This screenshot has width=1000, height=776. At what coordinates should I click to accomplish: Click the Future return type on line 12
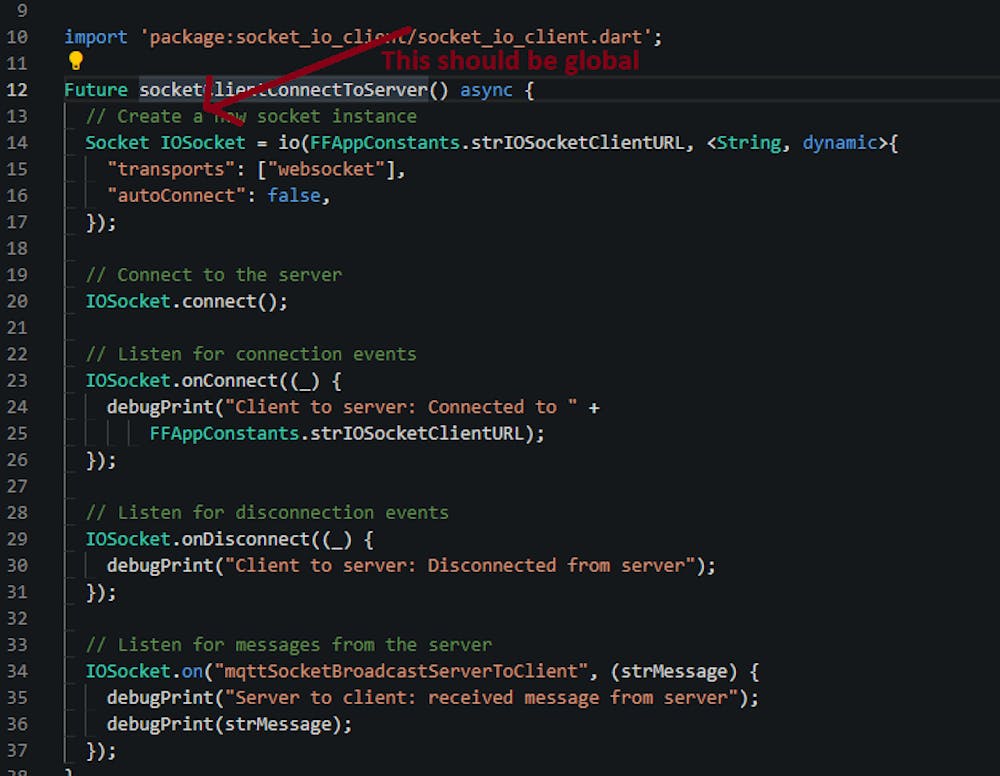[96, 90]
